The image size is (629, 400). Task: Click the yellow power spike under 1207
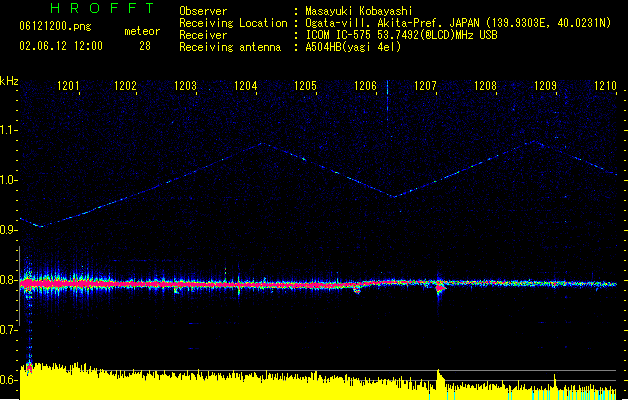click(x=439, y=379)
